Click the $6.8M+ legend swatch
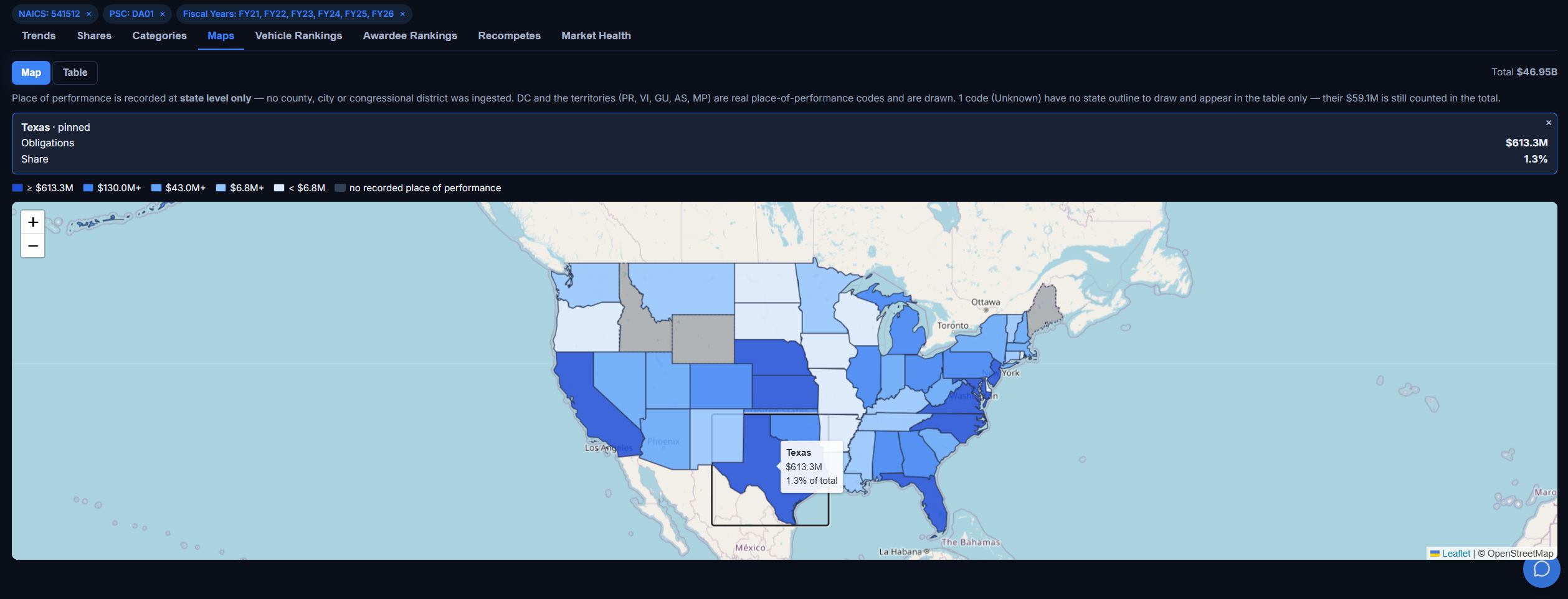This screenshot has width=1568, height=599. [221, 187]
